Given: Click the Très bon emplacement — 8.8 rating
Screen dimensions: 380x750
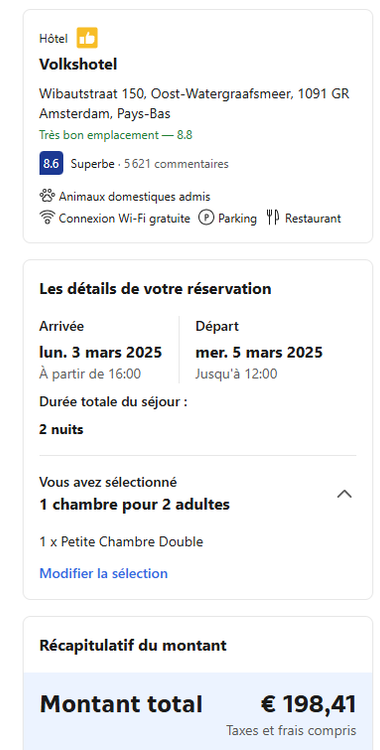Looking at the screenshot, I should coord(116,135).
